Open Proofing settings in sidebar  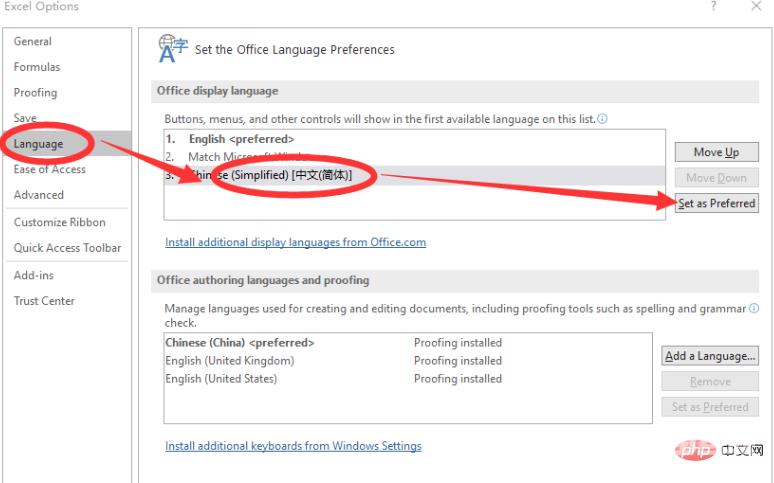coord(35,93)
